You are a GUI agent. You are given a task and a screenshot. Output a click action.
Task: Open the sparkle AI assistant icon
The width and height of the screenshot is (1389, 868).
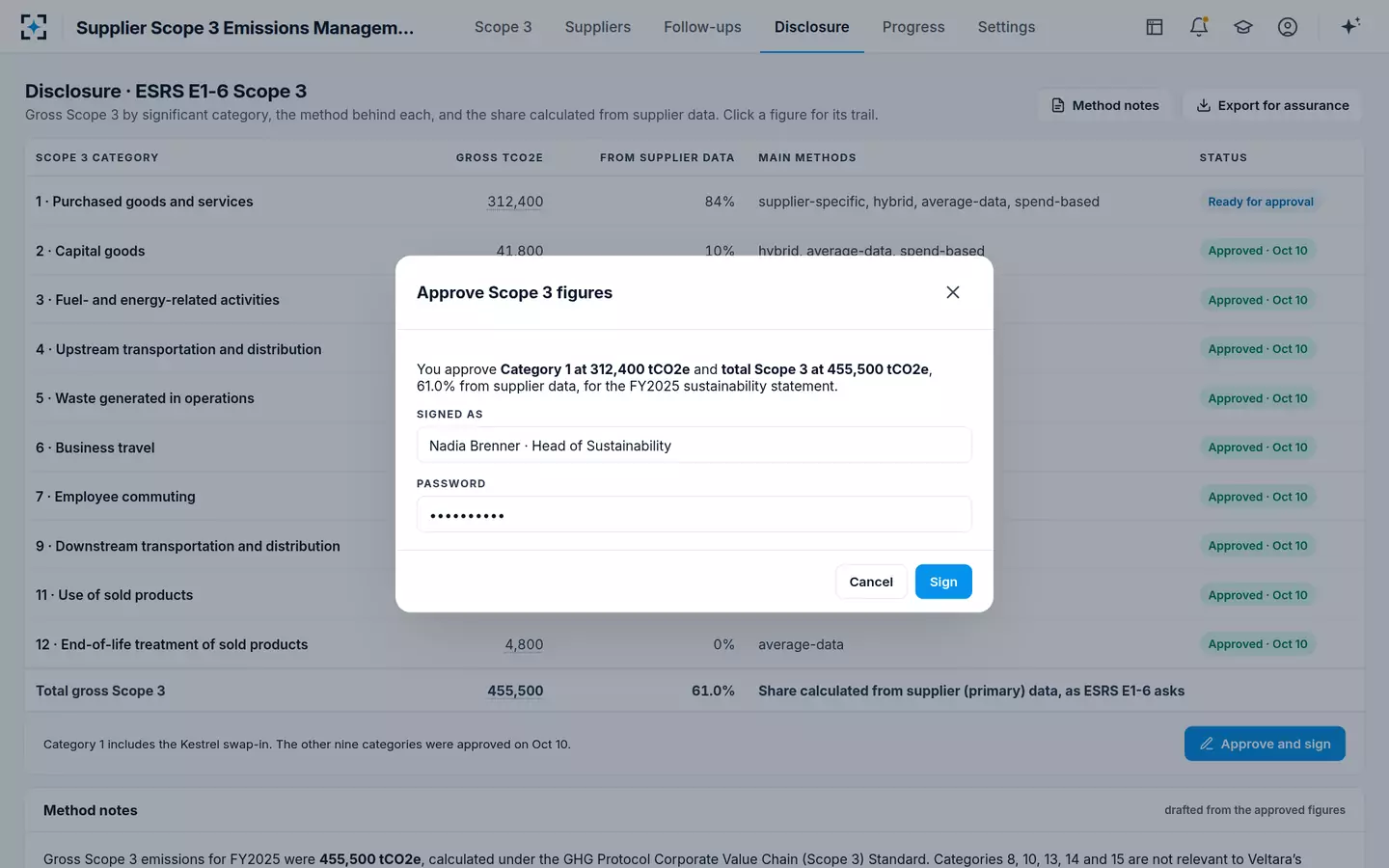pos(1350,26)
